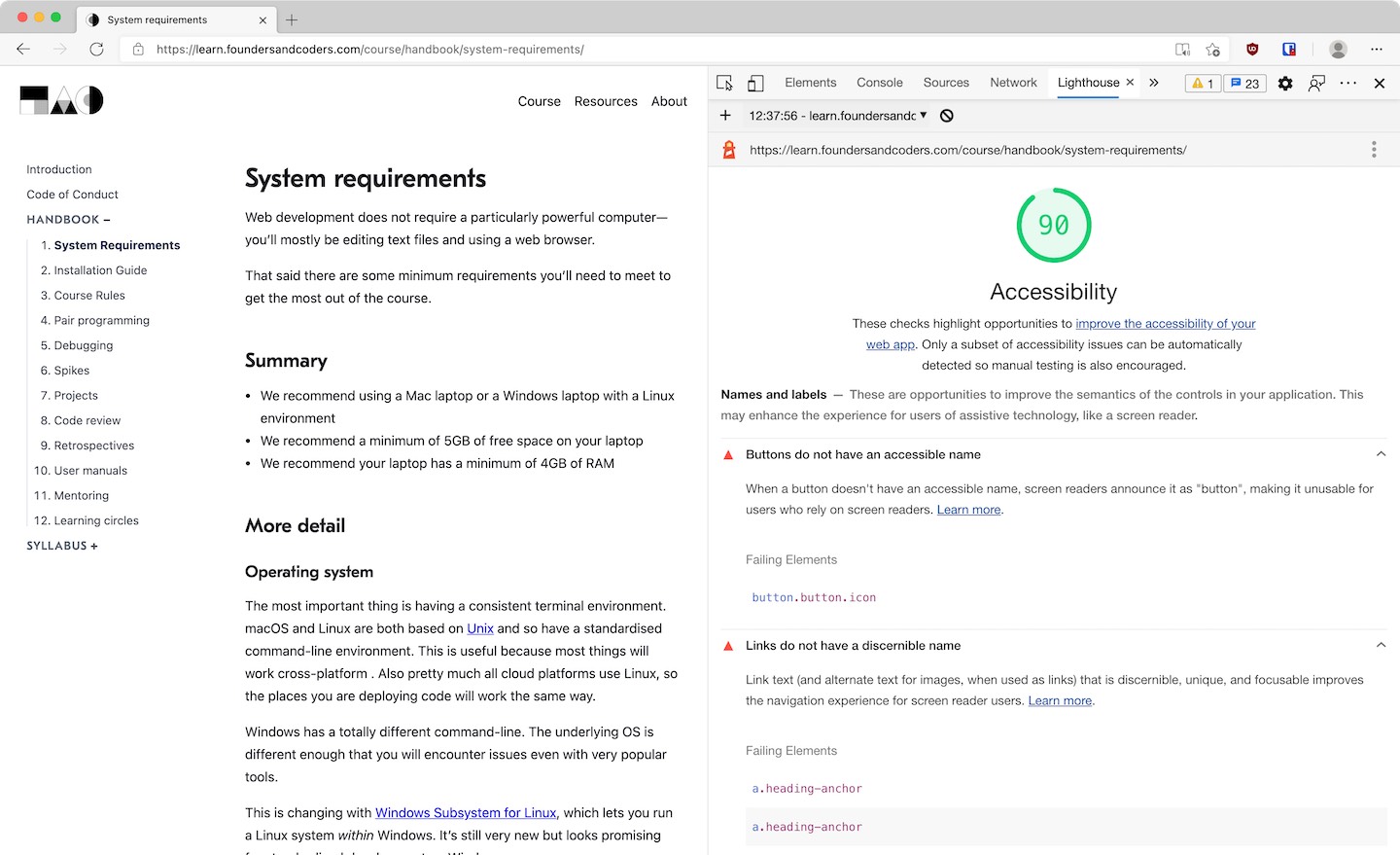Switch to the Elements tab
The width and height of the screenshot is (1400, 855).
coord(810,83)
